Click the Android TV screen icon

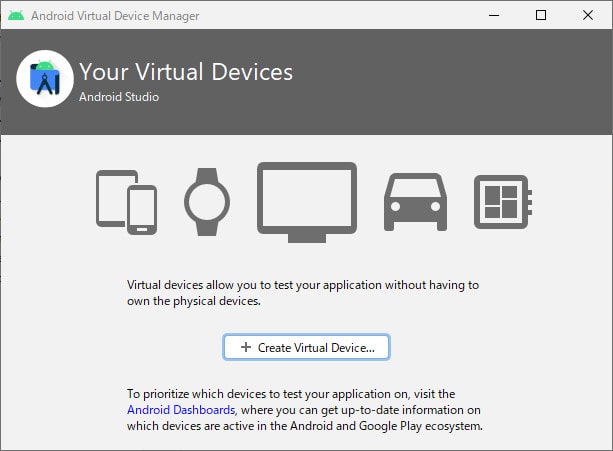point(307,200)
